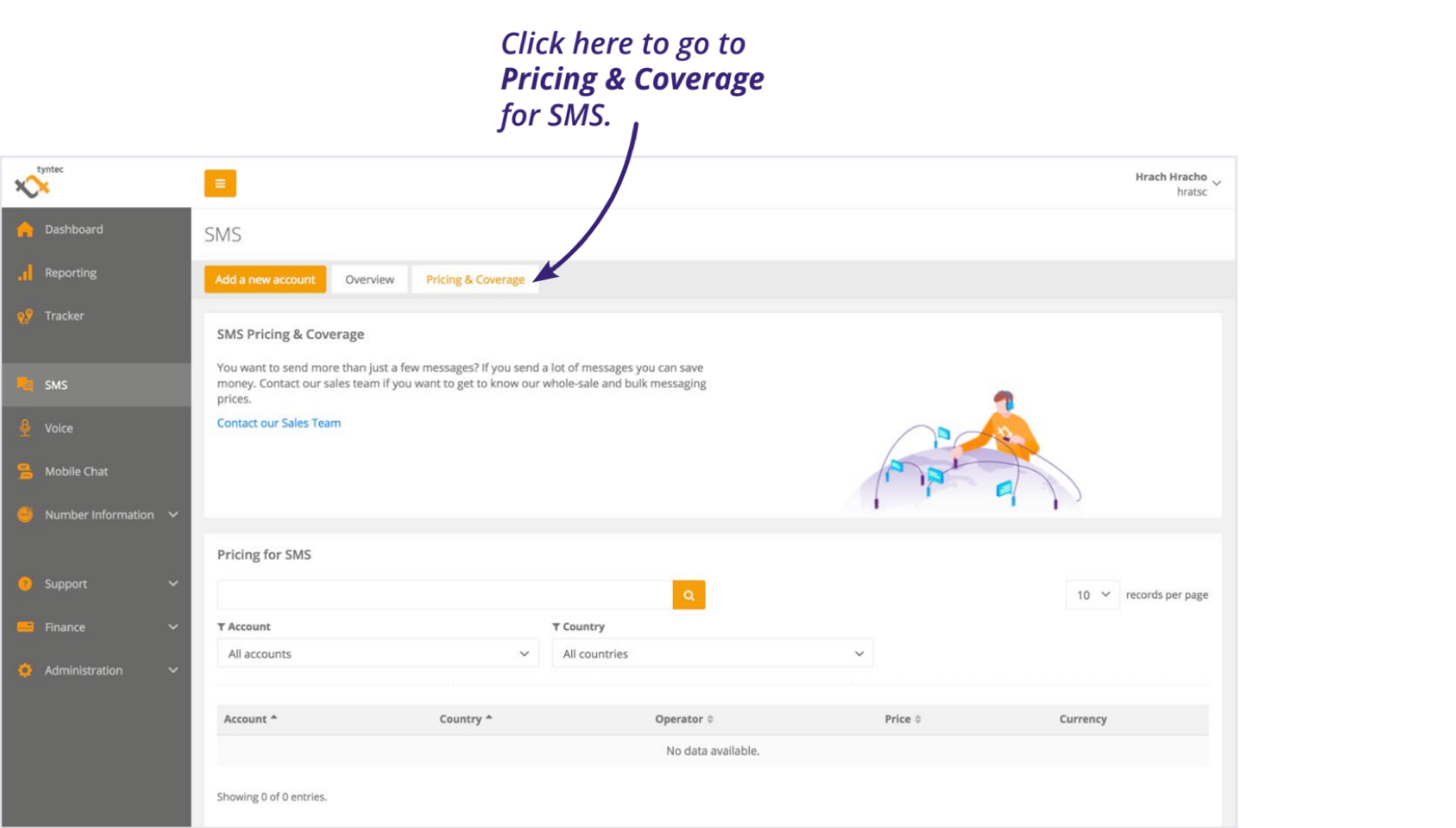Select the Pricing & Coverage tab
The width and height of the screenshot is (1456, 828).
coord(475,280)
